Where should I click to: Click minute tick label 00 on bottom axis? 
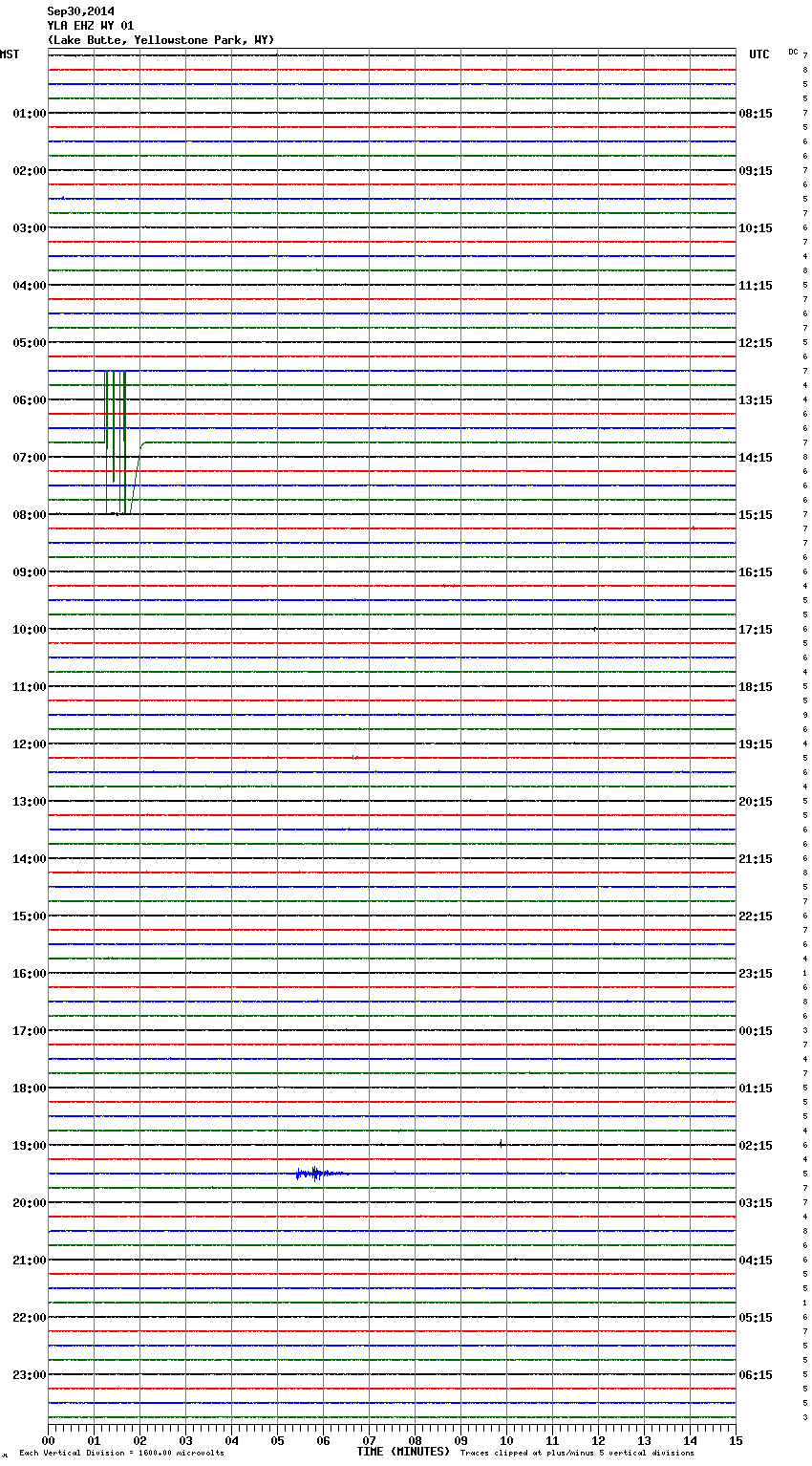pyautogui.click(x=48, y=1440)
